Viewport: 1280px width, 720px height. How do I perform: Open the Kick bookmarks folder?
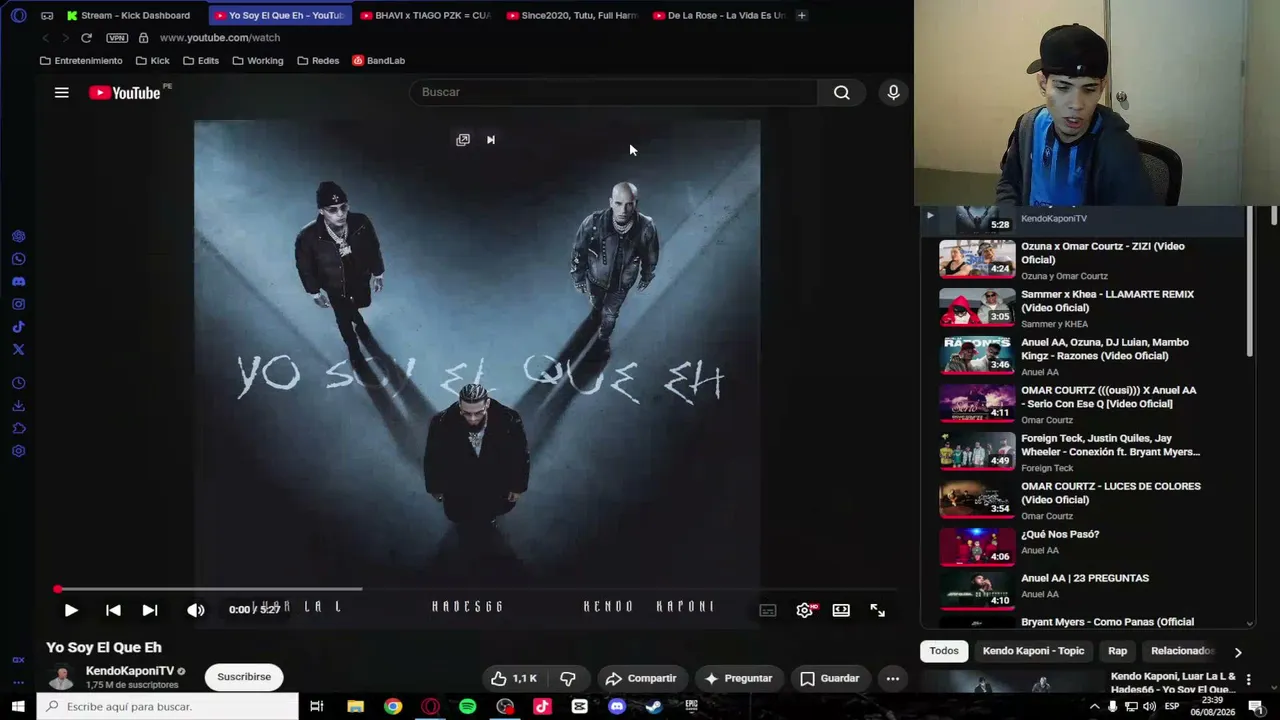pyautogui.click(x=152, y=61)
